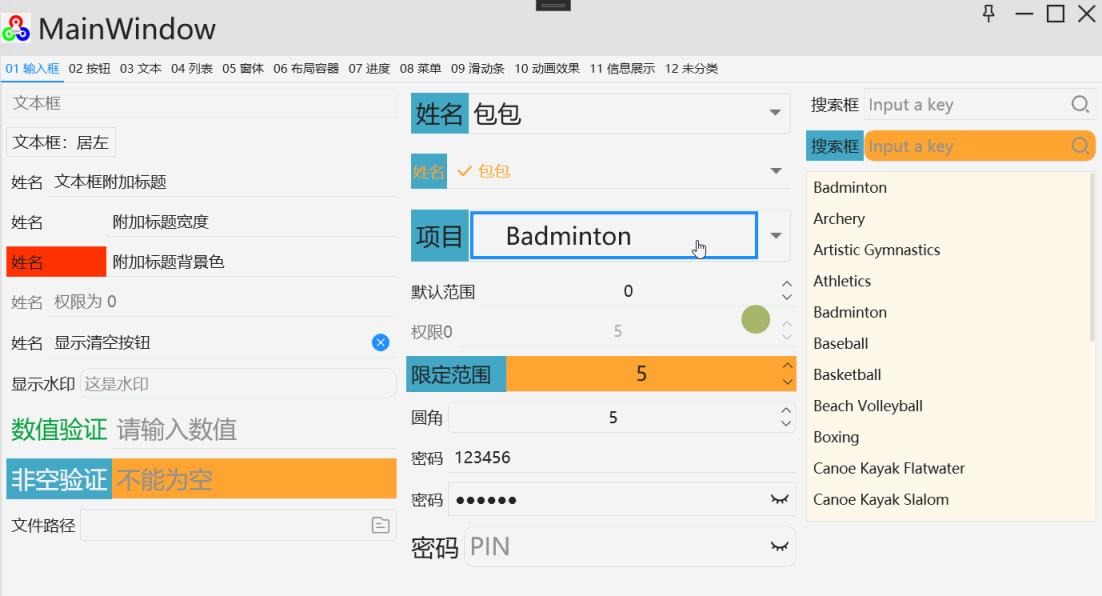This screenshot has width=1102, height=596.
Task: Click the folder browse icon in 文件路径 field
Action: coord(380,525)
